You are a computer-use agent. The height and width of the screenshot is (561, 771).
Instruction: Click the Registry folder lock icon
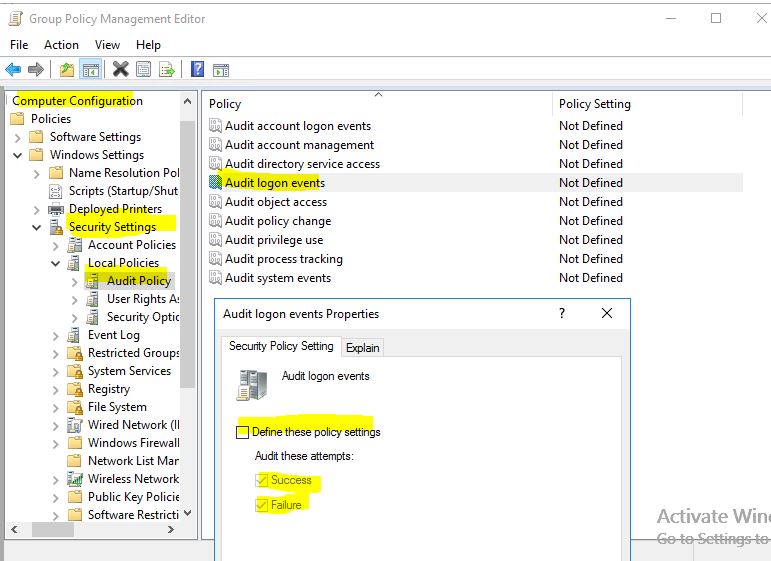(x=75, y=389)
